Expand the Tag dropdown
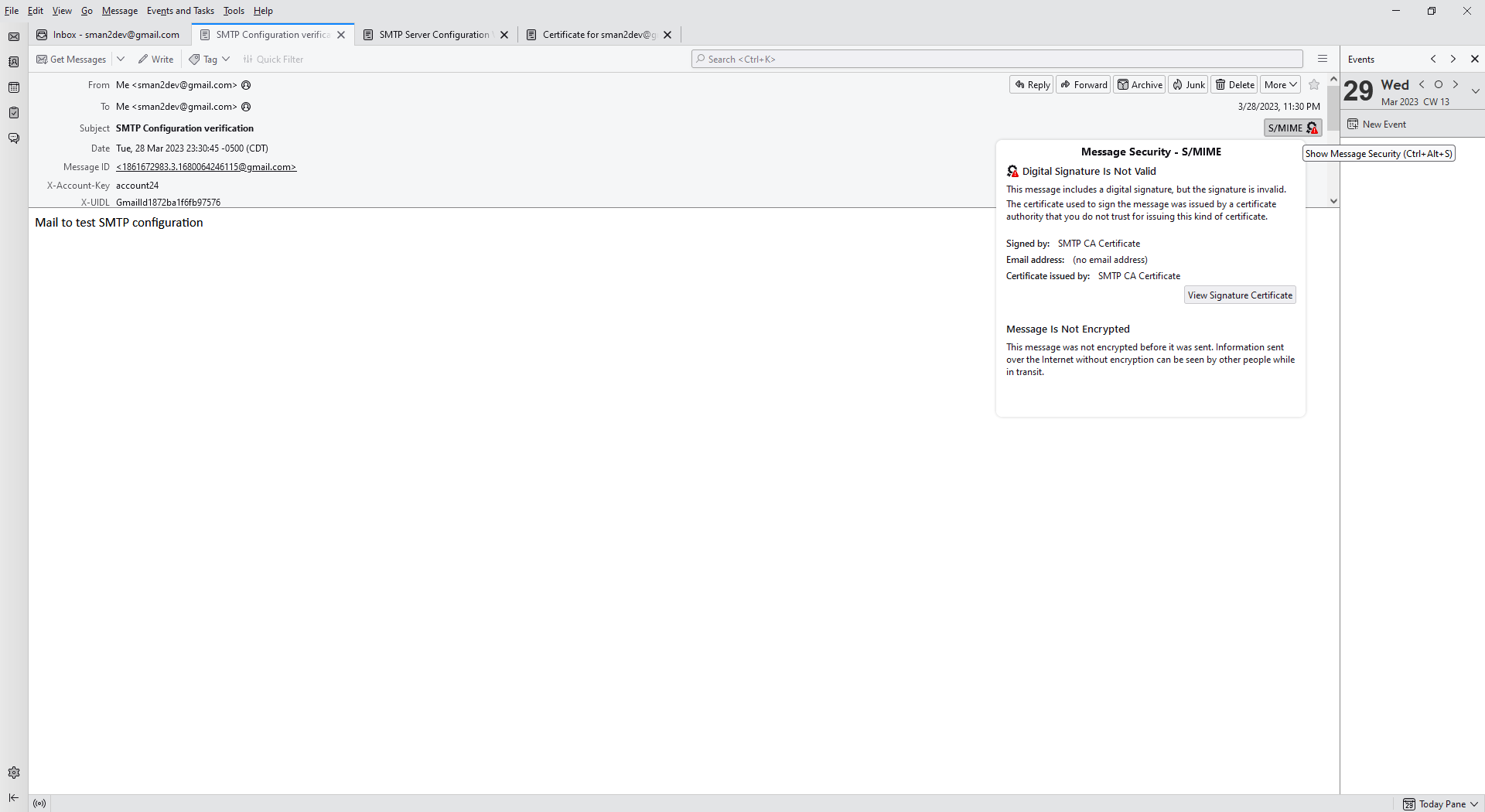The height and width of the screenshot is (812, 1485). pos(226,59)
